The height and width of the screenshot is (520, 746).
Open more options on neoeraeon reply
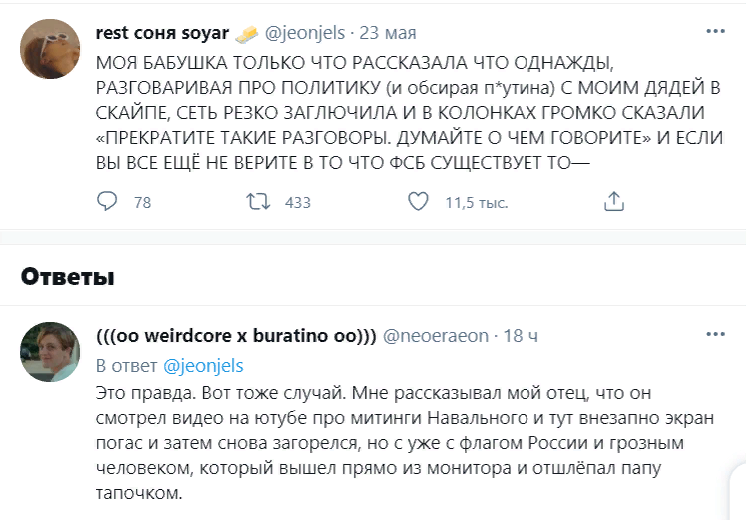(716, 334)
